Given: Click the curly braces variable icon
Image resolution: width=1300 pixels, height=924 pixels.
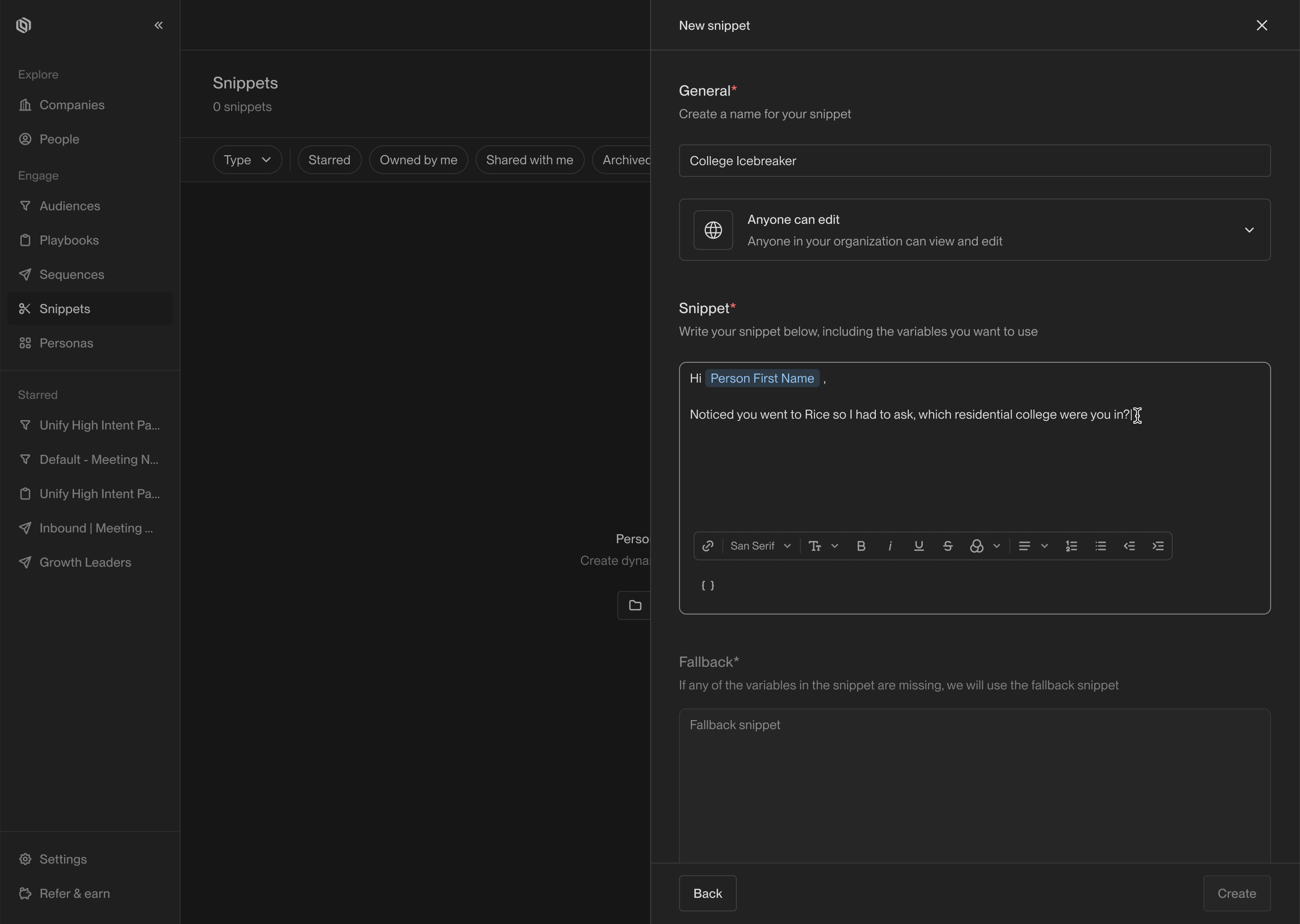Looking at the screenshot, I should click(x=708, y=586).
